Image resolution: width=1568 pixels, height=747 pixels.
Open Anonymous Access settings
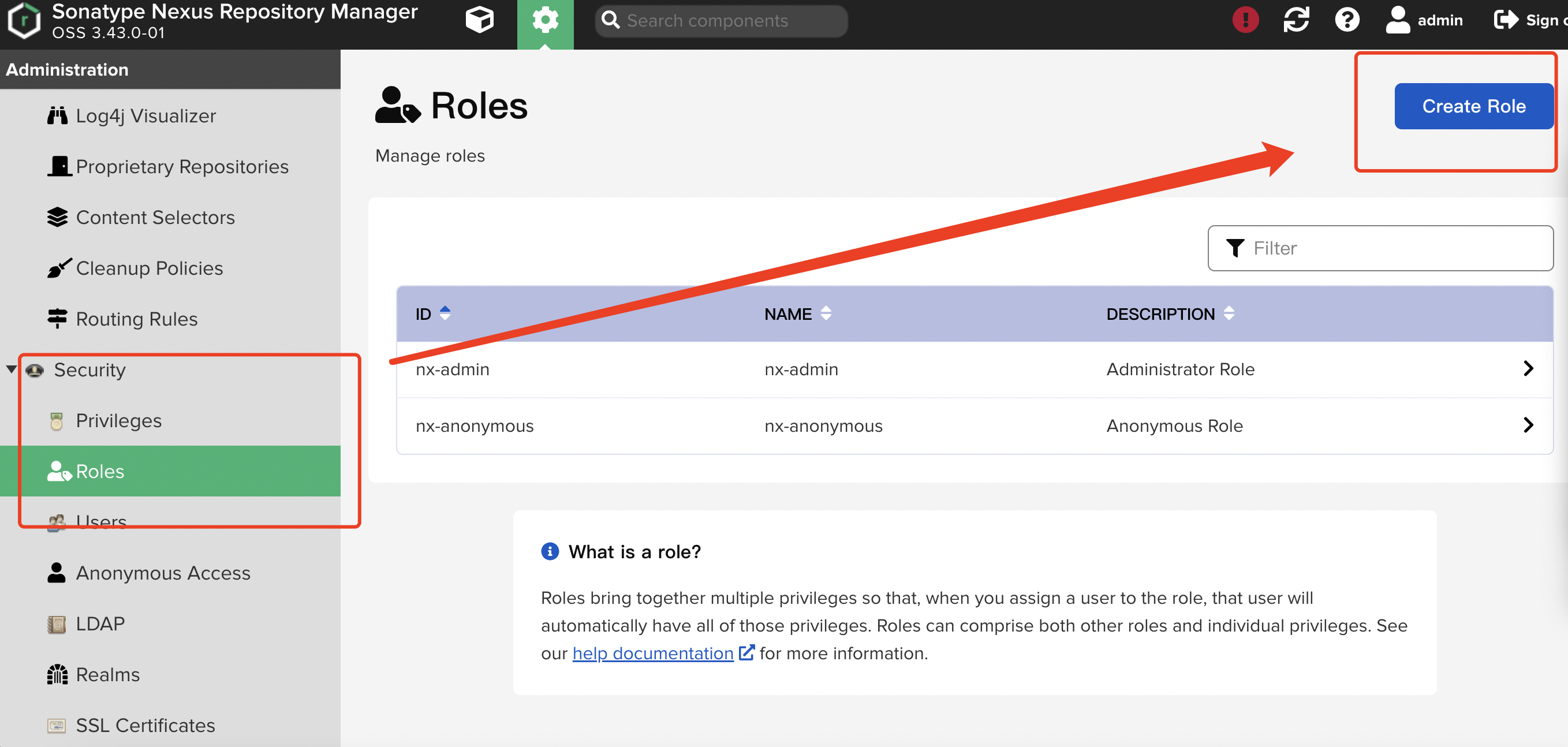163,573
